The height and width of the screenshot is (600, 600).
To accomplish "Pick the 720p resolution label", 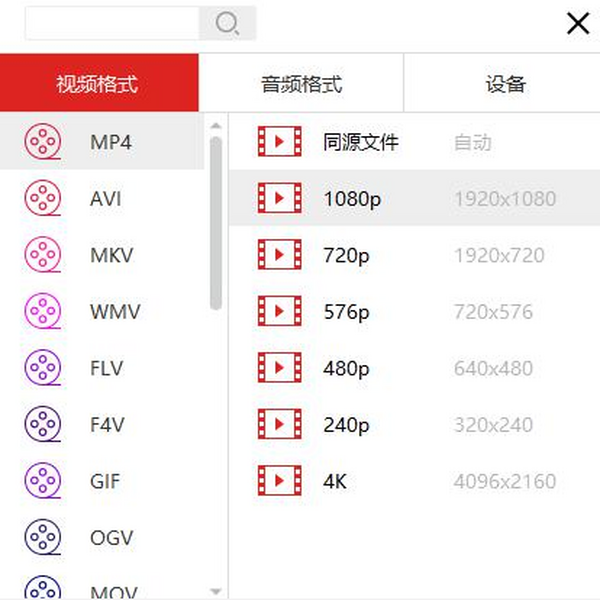I will pyautogui.click(x=346, y=256).
